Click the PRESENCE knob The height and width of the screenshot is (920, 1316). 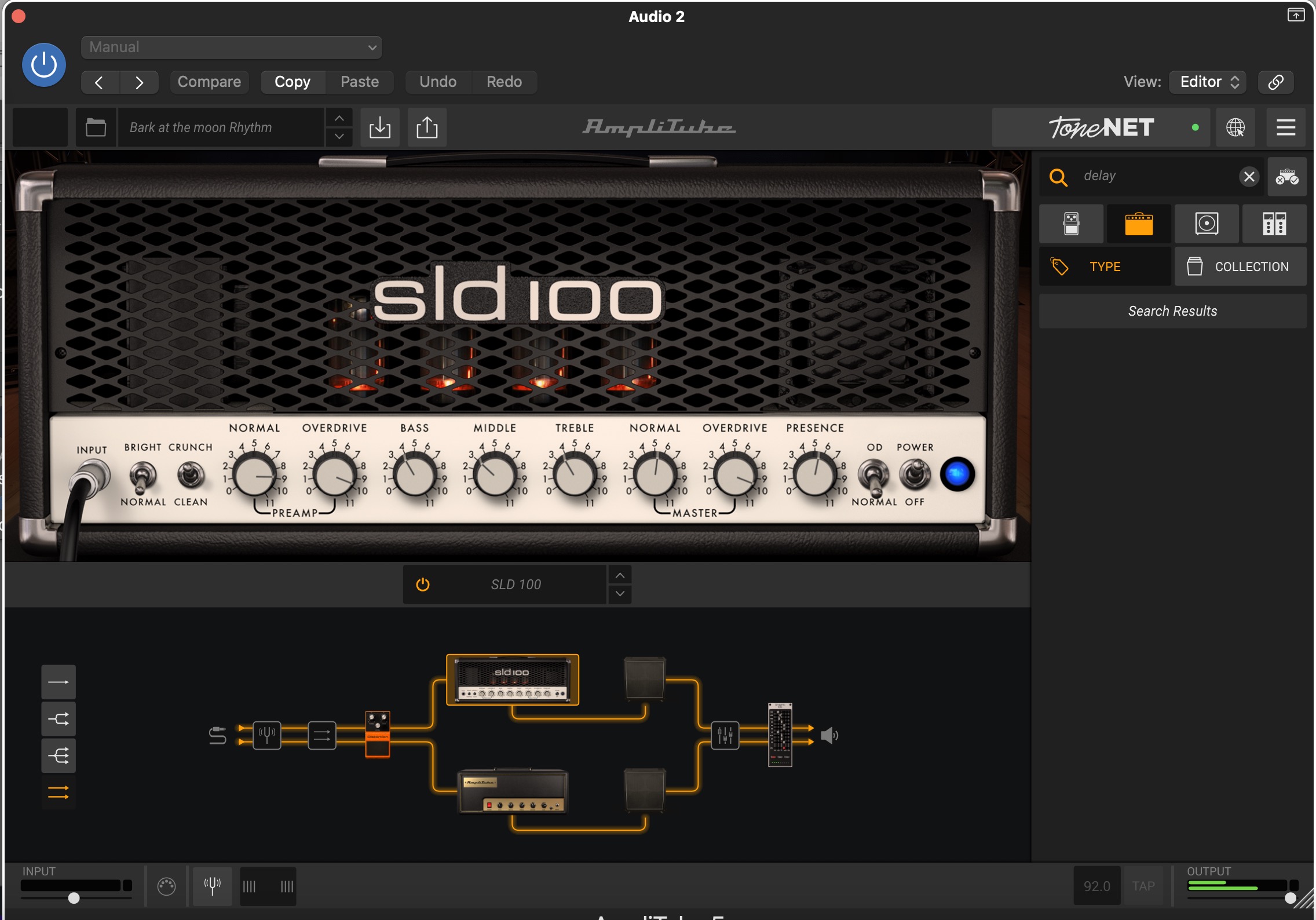coord(814,475)
